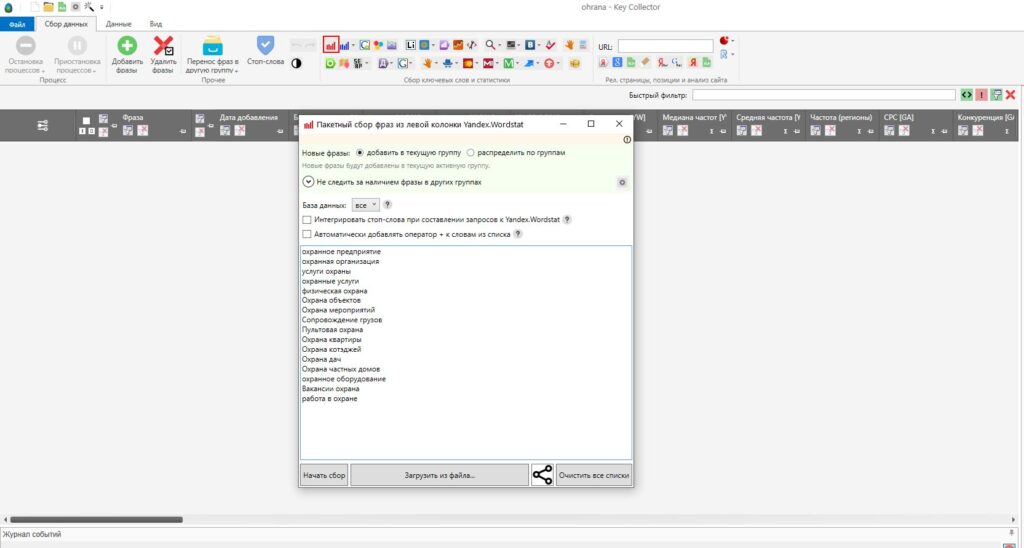Open the 'База данных' dropdown
Screen dimensions: 1024x548
tap(365, 204)
